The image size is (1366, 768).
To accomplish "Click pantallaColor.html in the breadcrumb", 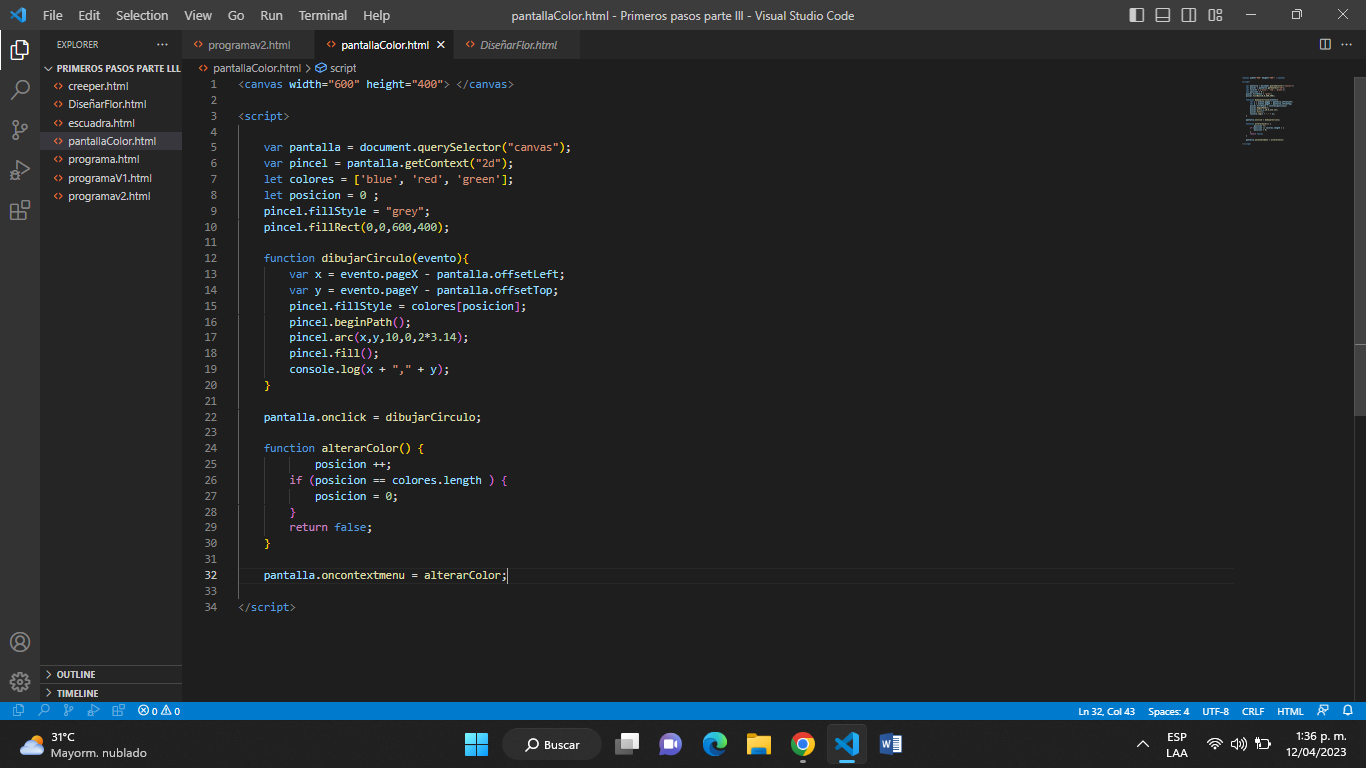I will 256,68.
